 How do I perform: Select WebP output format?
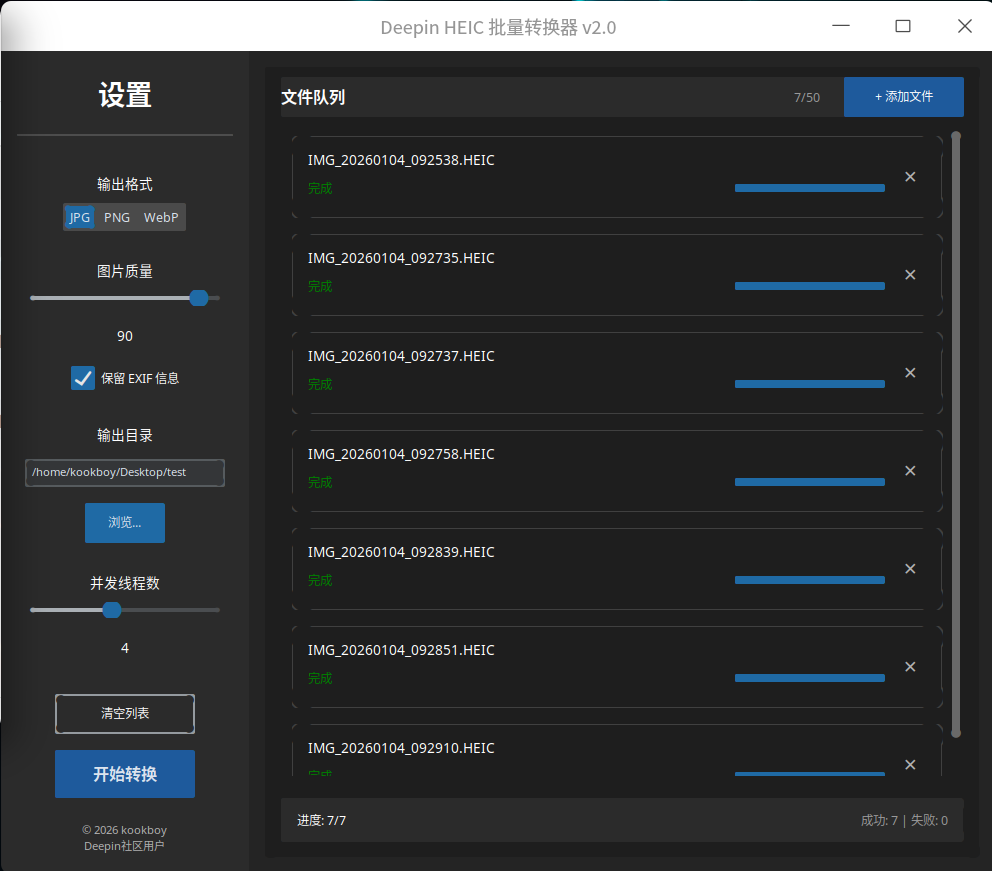[161, 218]
